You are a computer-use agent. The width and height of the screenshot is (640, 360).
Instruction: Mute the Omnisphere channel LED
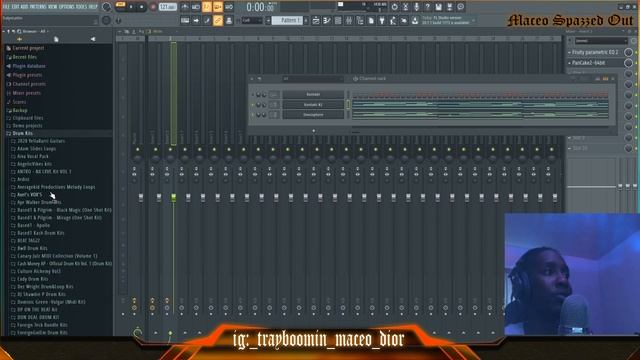(253, 115)
